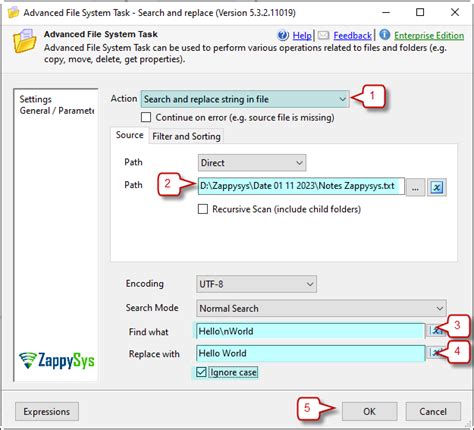The image size is (474, 430).
Task: Click the OK button
Action: (x=369, y=412)
